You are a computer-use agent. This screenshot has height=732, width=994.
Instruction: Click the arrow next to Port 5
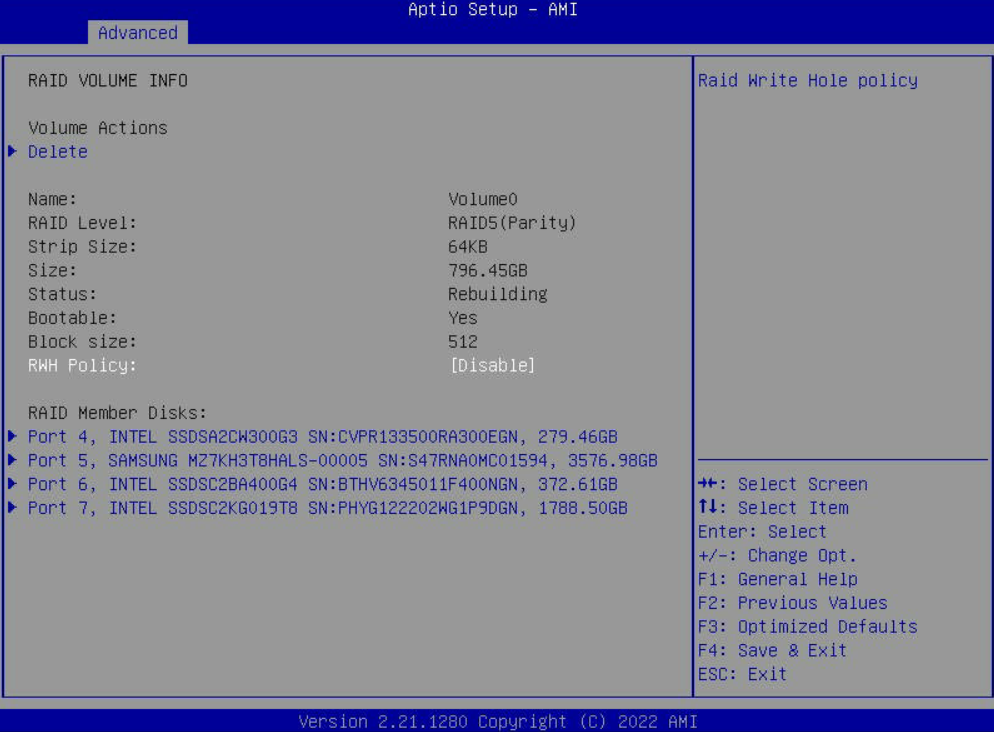pyautogui.click(x=12, y=460)
